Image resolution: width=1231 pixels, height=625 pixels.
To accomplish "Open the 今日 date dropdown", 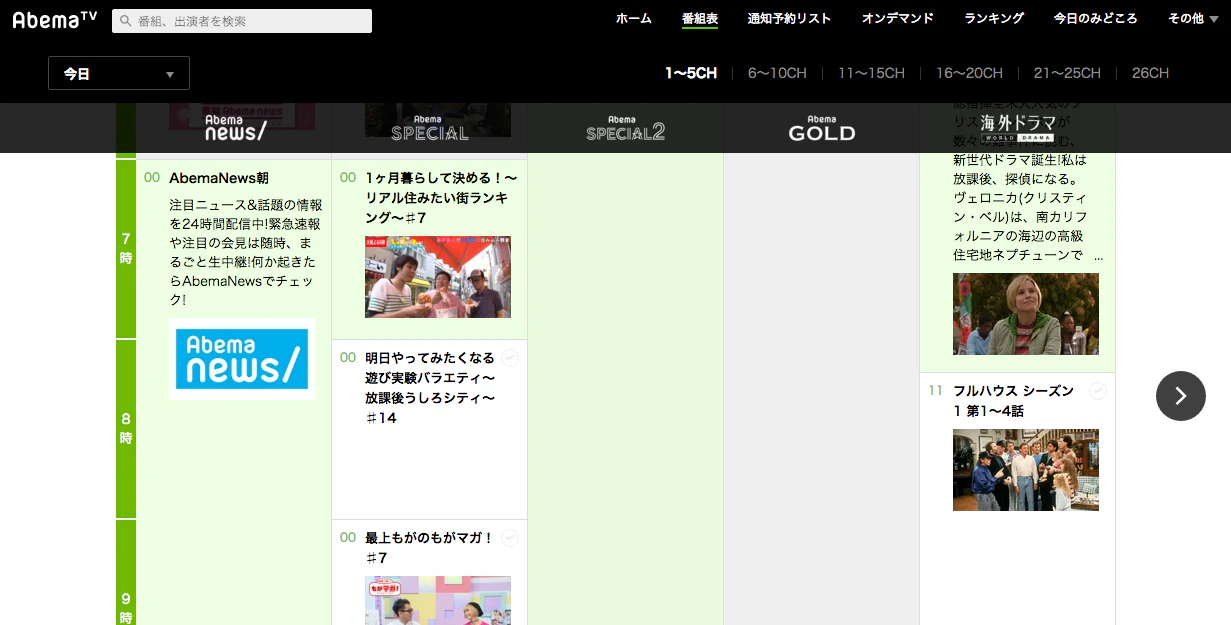I will [119, 73].
